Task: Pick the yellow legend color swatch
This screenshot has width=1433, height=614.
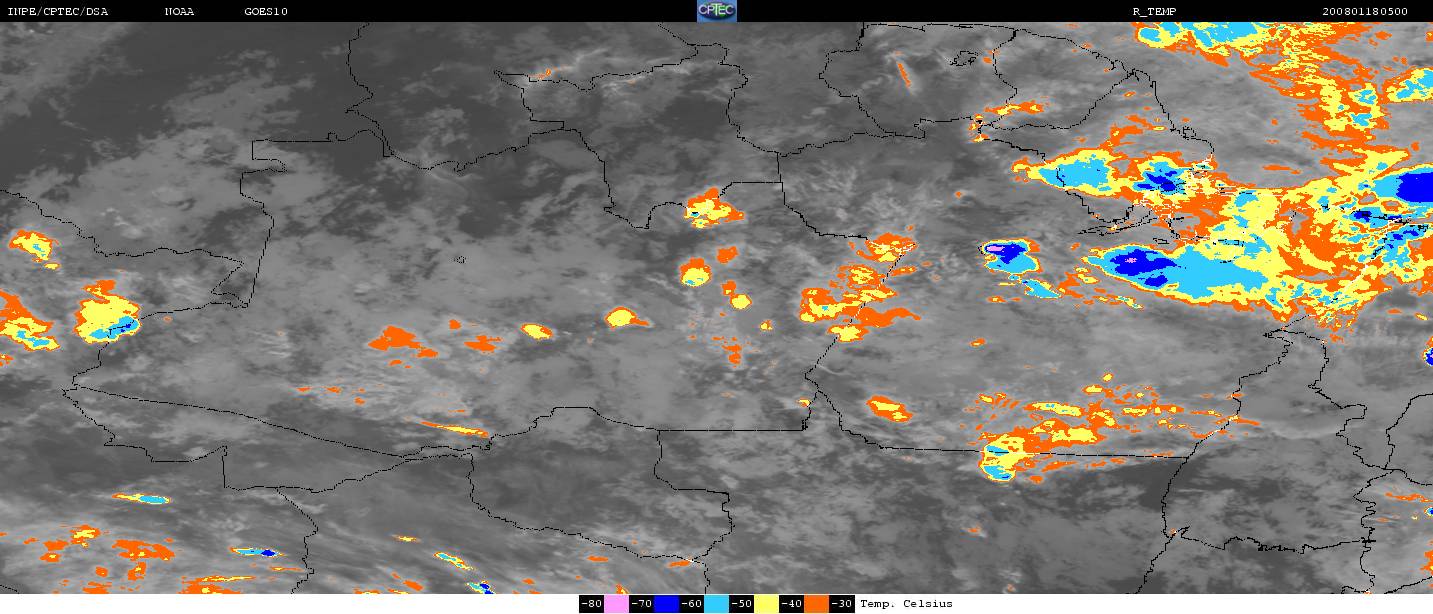Action: [x=766, y=604]
